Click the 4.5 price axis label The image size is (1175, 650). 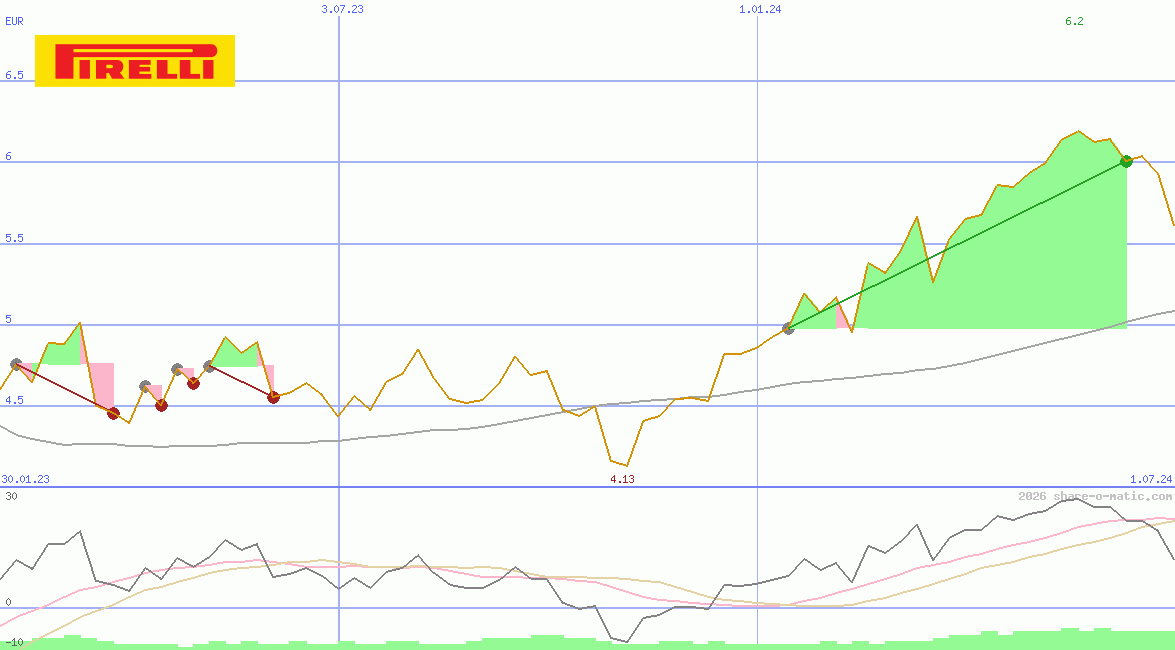(x=14, y=400)
